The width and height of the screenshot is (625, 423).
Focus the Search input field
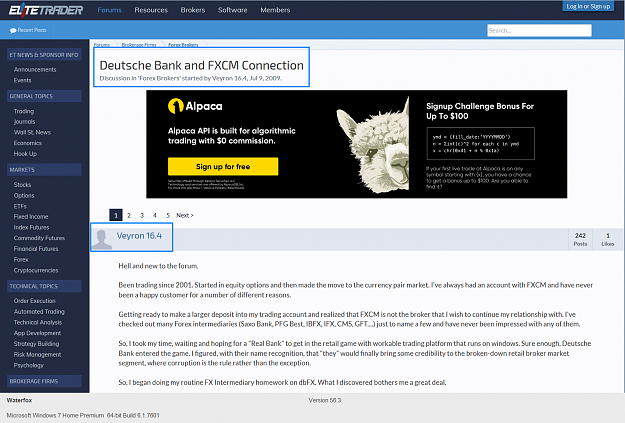click(x=539, y=30)
